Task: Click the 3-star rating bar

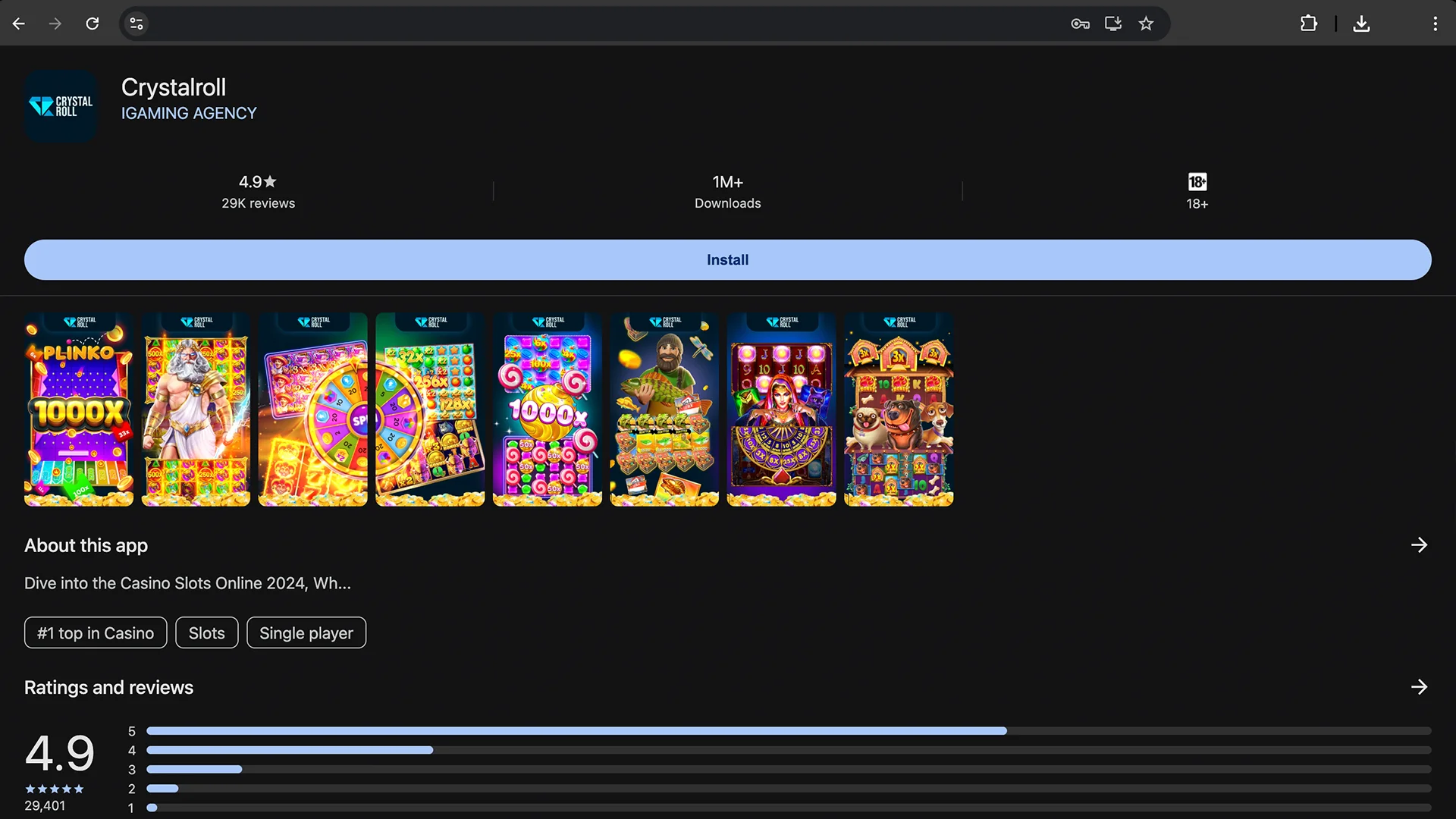Action: (x=789, y=769)
